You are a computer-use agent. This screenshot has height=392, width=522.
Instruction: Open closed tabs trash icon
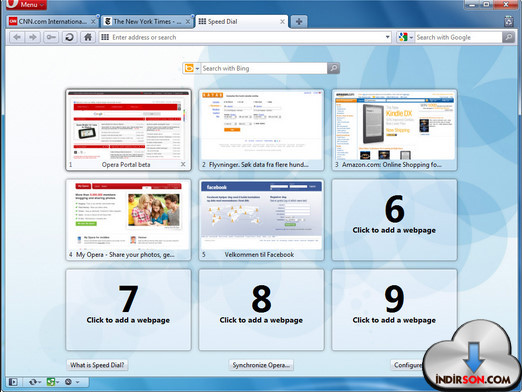tap(508, 21)
